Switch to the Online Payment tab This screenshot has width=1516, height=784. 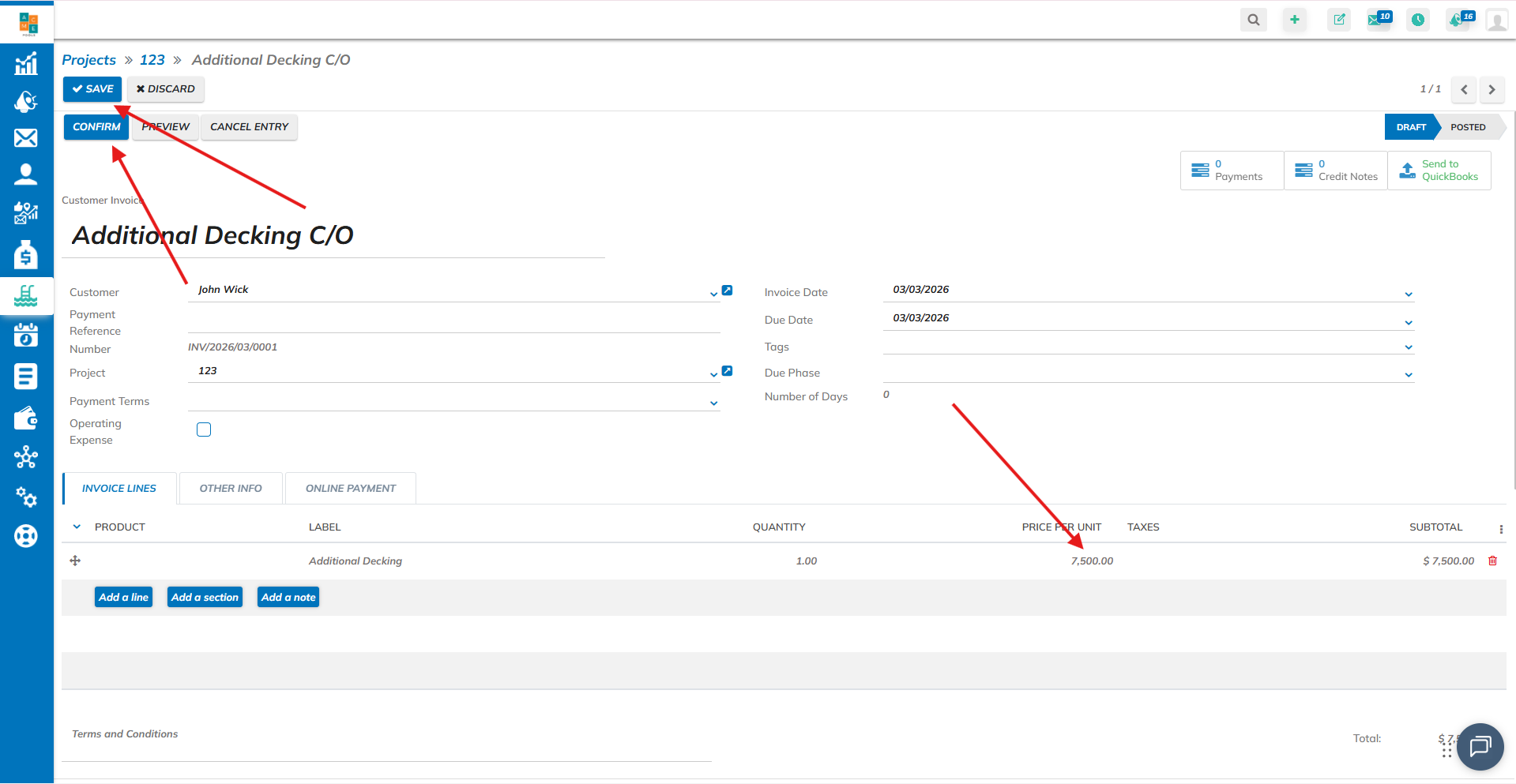tap(350, 489)
